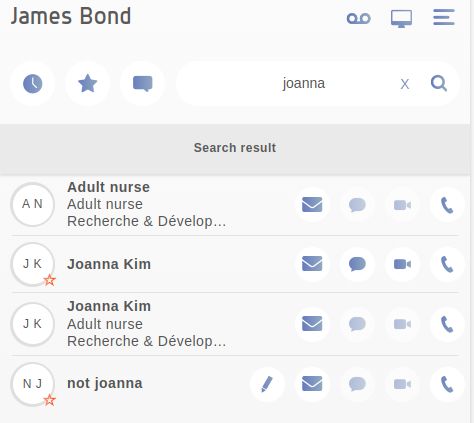Image resolution: width=474 pixels, height=423 pixels.
Task: Edit the not joanna contact
Action: [267, 384]
